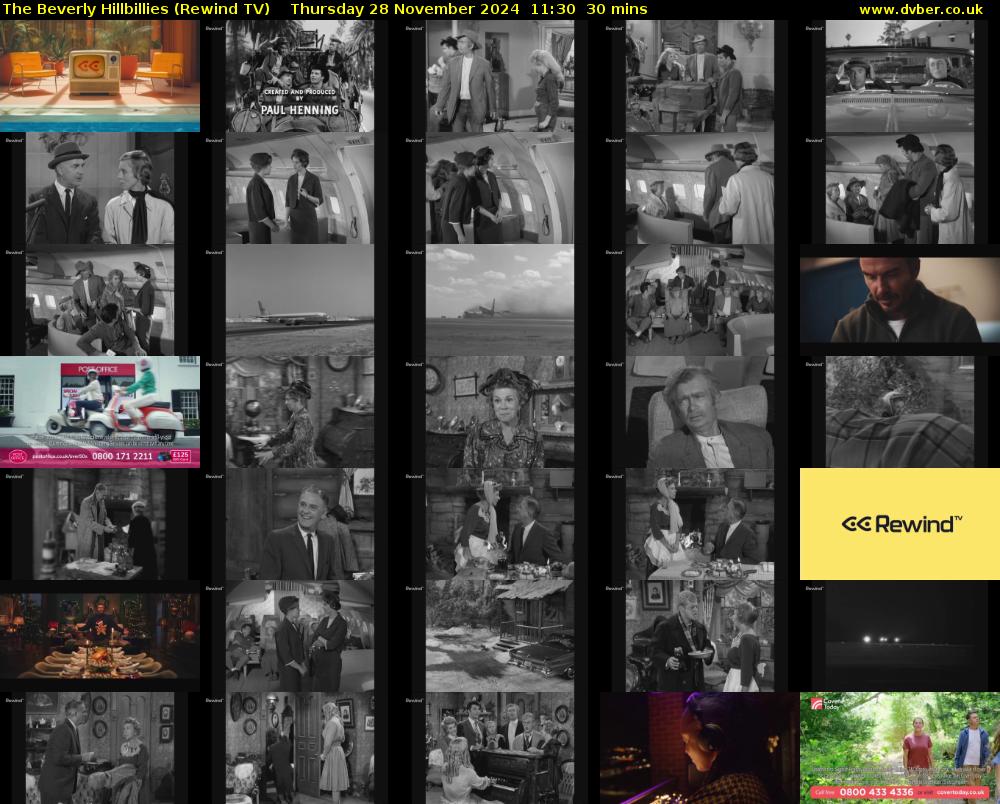Select the plane with dust cloud thumbnail
Viewport: 1000px width, 804px height.
(x=500, y=300)
